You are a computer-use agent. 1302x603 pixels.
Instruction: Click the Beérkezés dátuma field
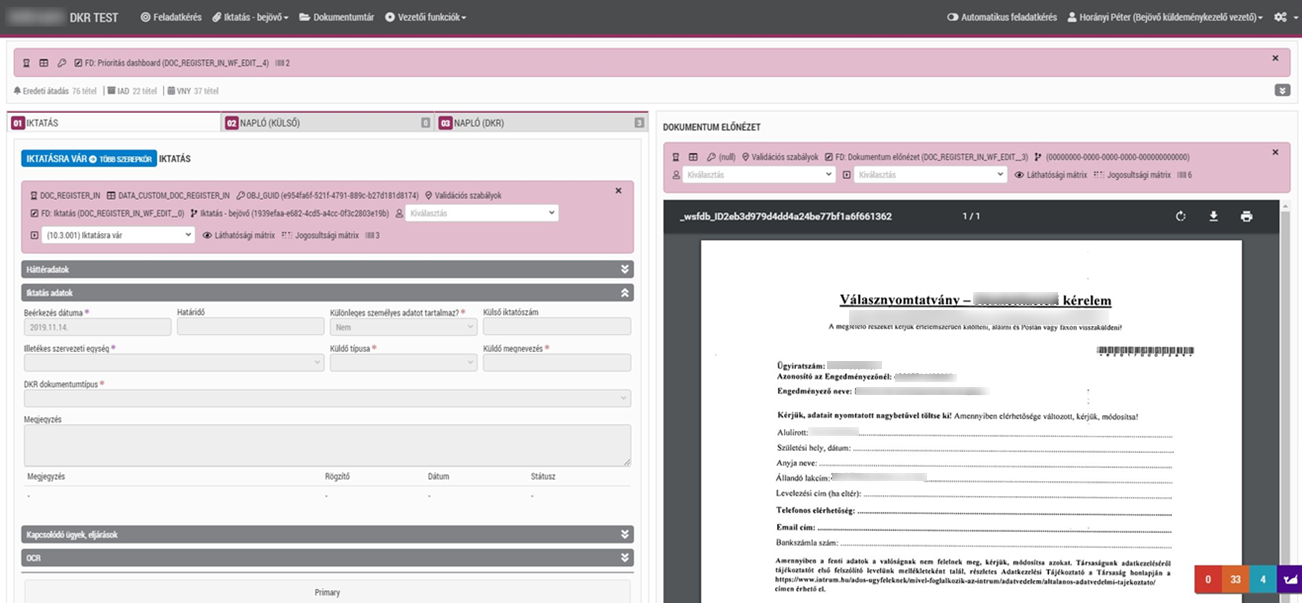coord(98,327)
